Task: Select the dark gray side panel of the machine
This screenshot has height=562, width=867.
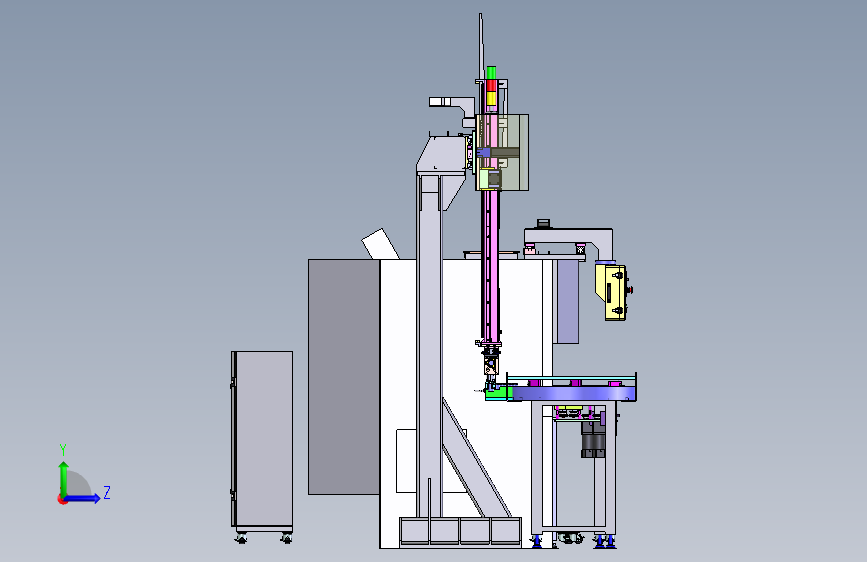Action: point(344,377)
